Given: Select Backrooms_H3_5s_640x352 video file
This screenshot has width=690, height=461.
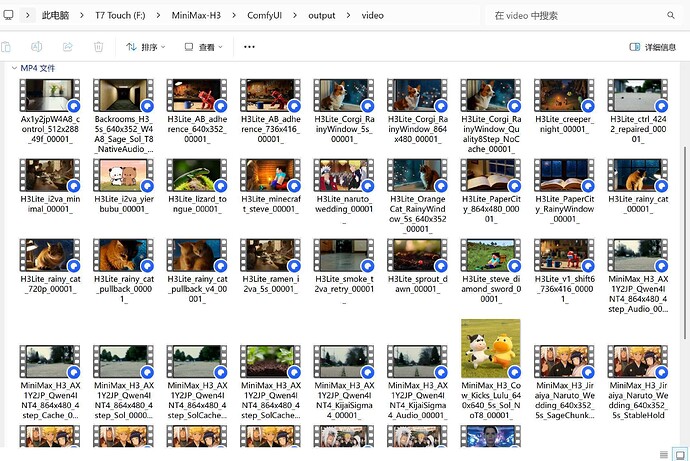Looking at the screenshot, I should coord(124,115).
